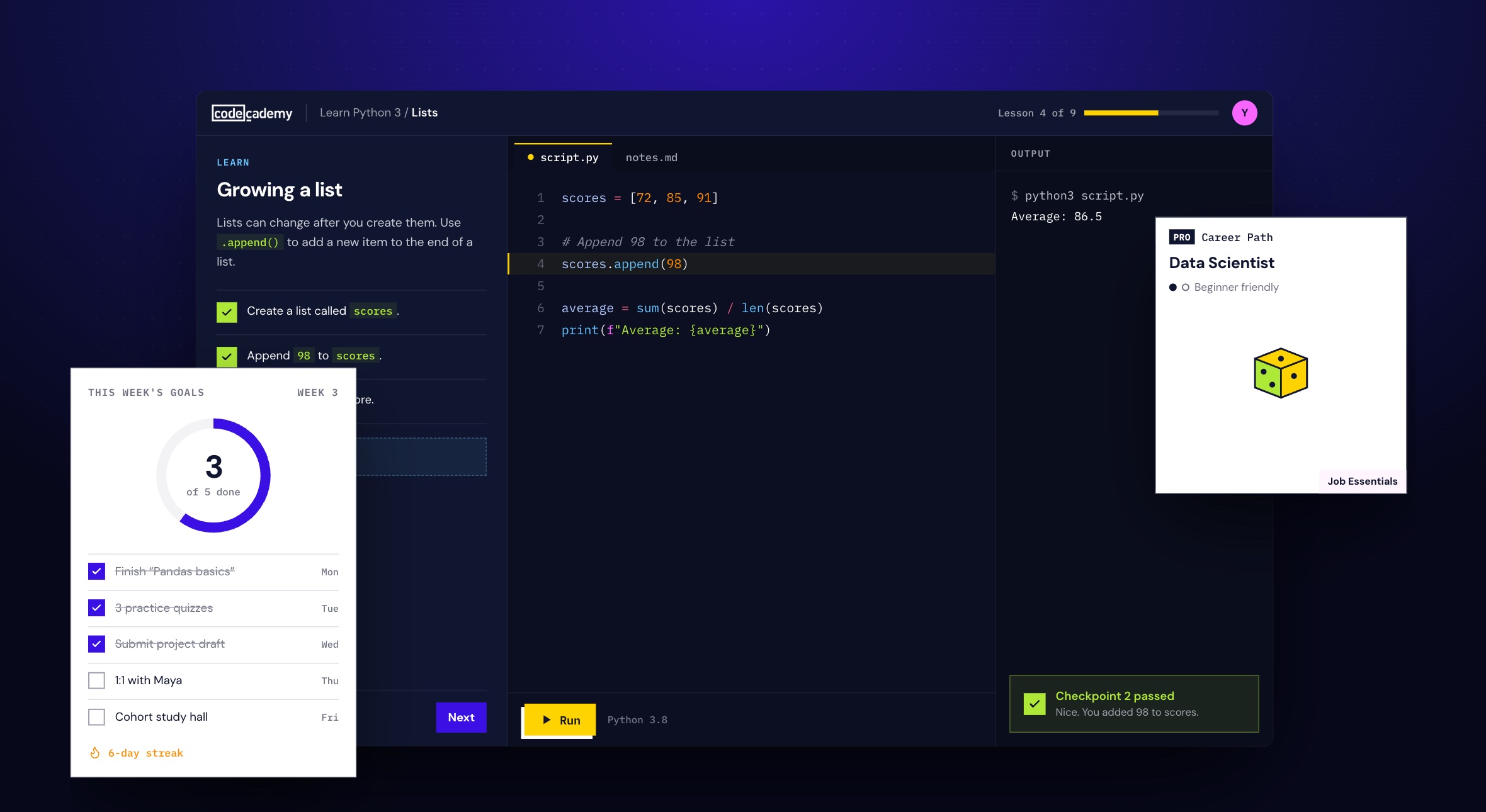Switch to the notes.md tab
This screenshot has height=812, width=1486.
[x=652, y=157]
